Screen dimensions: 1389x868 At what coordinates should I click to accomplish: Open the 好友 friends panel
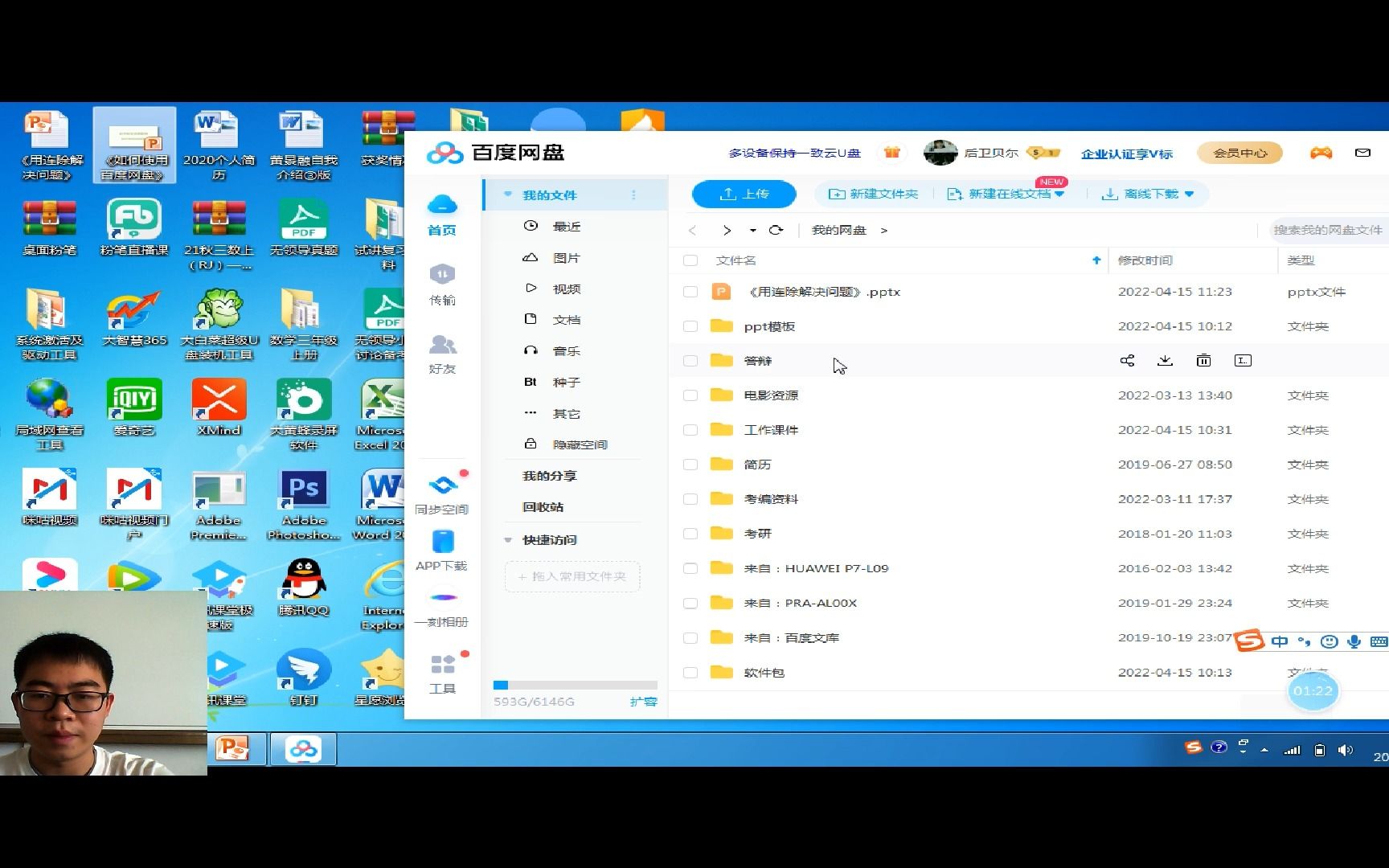pos(442,354)
